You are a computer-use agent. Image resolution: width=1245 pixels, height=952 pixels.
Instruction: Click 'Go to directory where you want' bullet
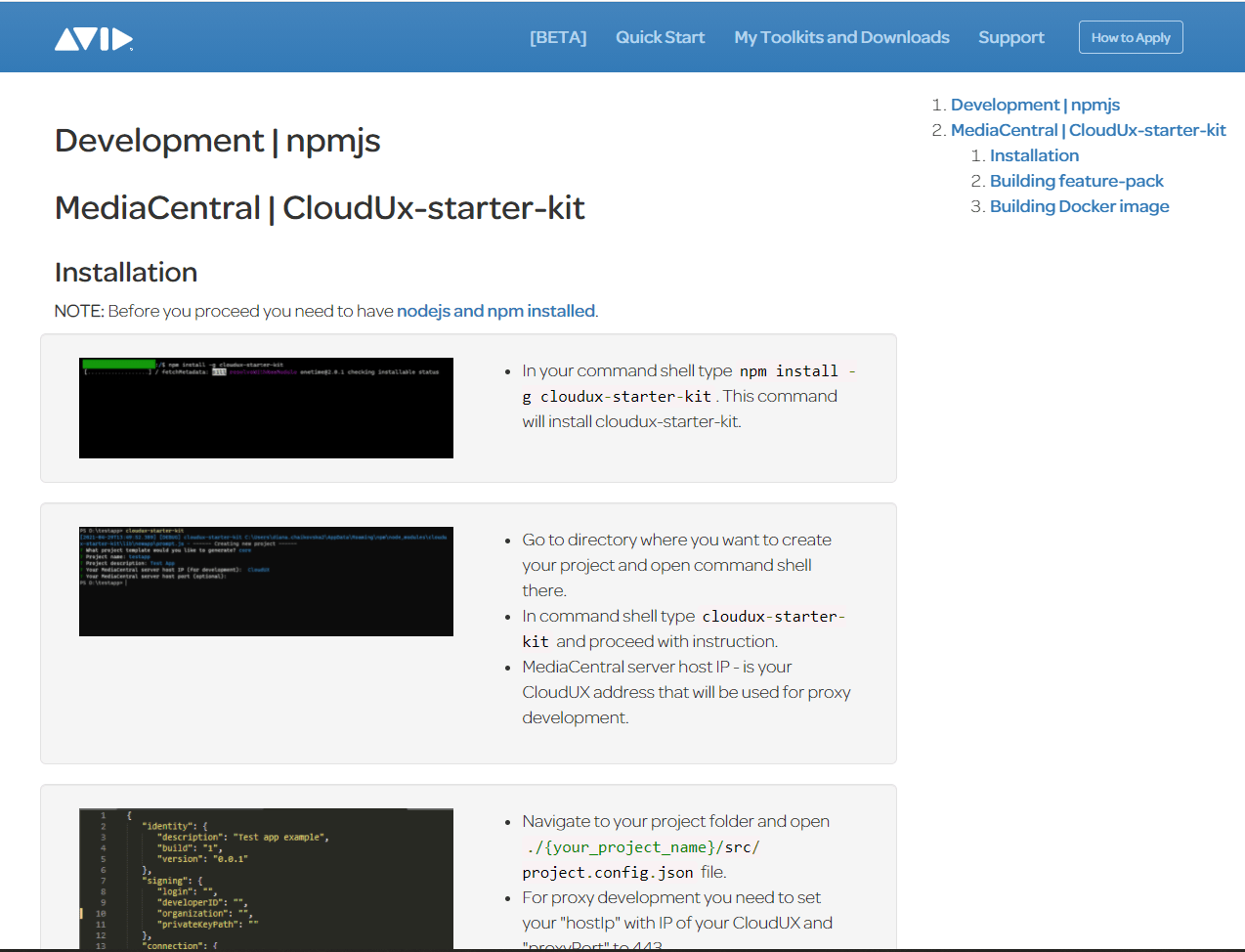(676, 565)
